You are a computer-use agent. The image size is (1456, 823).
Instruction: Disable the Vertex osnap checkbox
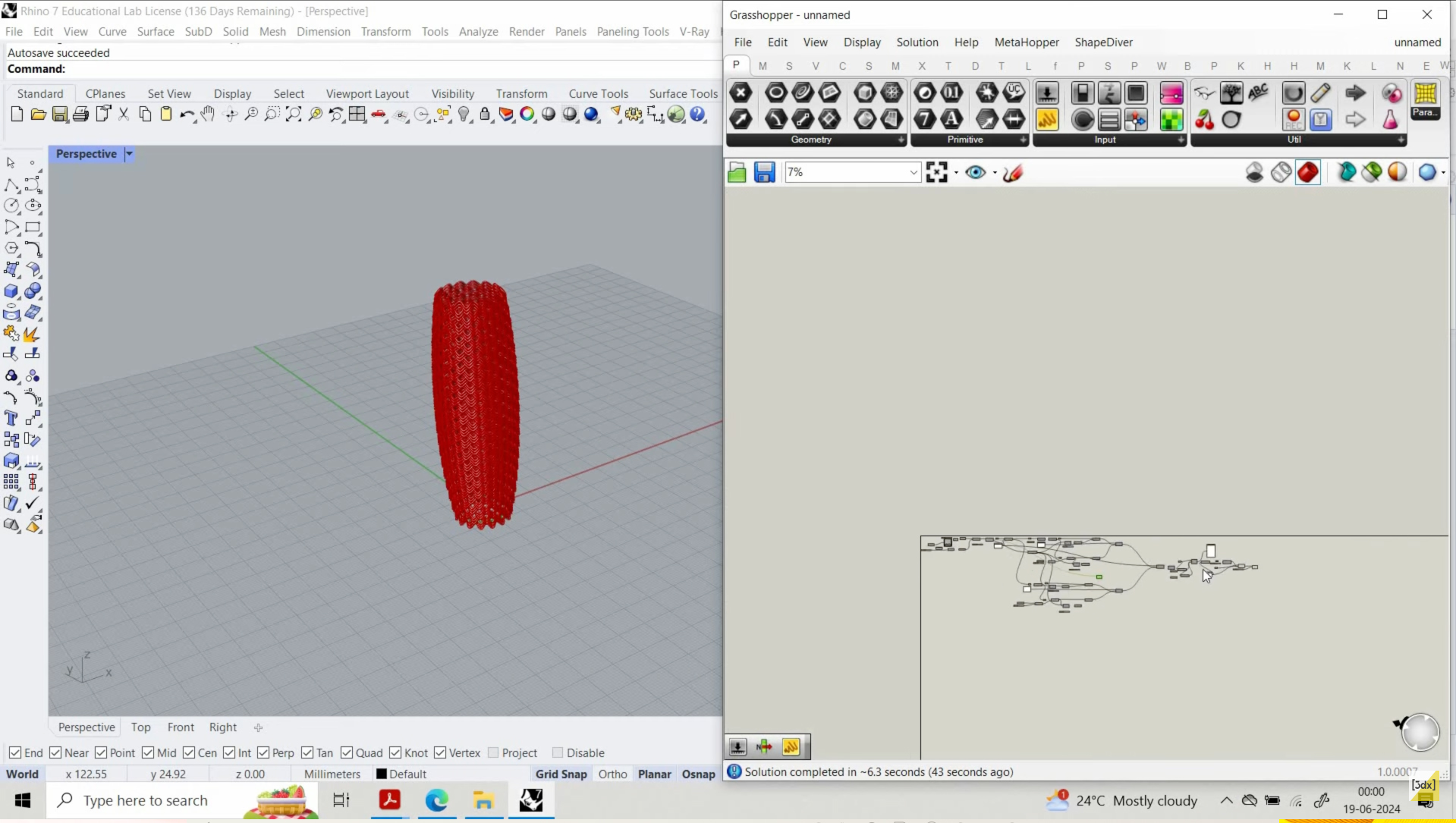click(440, 752)
